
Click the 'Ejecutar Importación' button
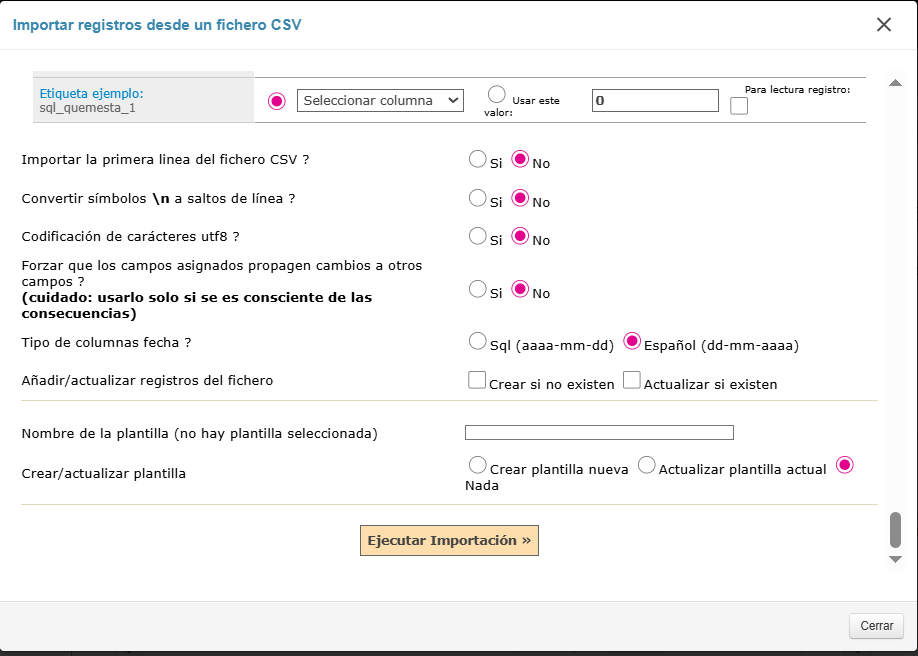pyautogui.click(x=449, y=541)
